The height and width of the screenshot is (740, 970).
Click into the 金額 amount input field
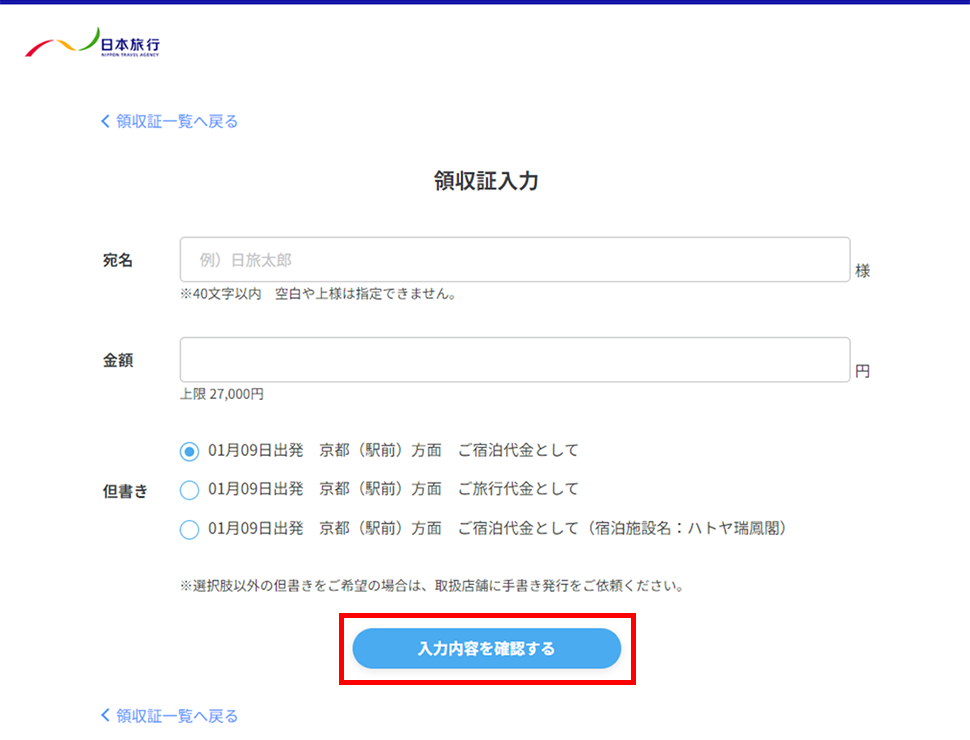(x=514, y=360)
